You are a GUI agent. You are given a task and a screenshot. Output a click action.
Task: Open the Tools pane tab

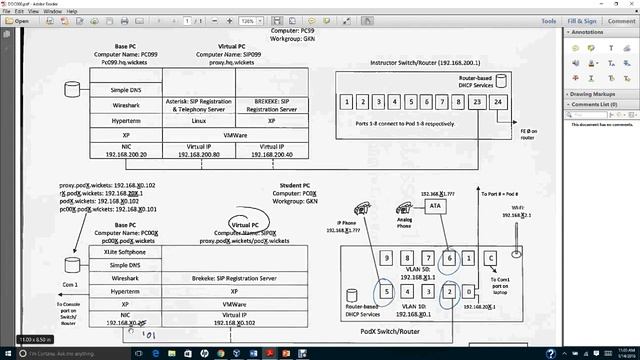549,21
